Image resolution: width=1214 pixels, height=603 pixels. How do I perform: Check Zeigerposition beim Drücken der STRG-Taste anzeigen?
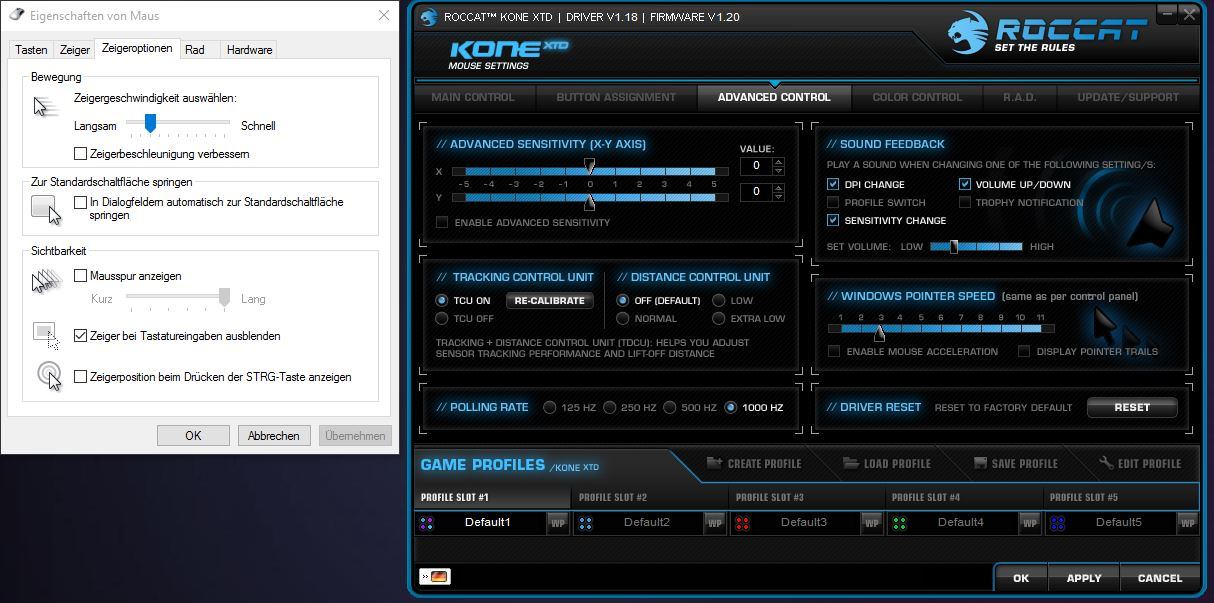pos(81,377)
